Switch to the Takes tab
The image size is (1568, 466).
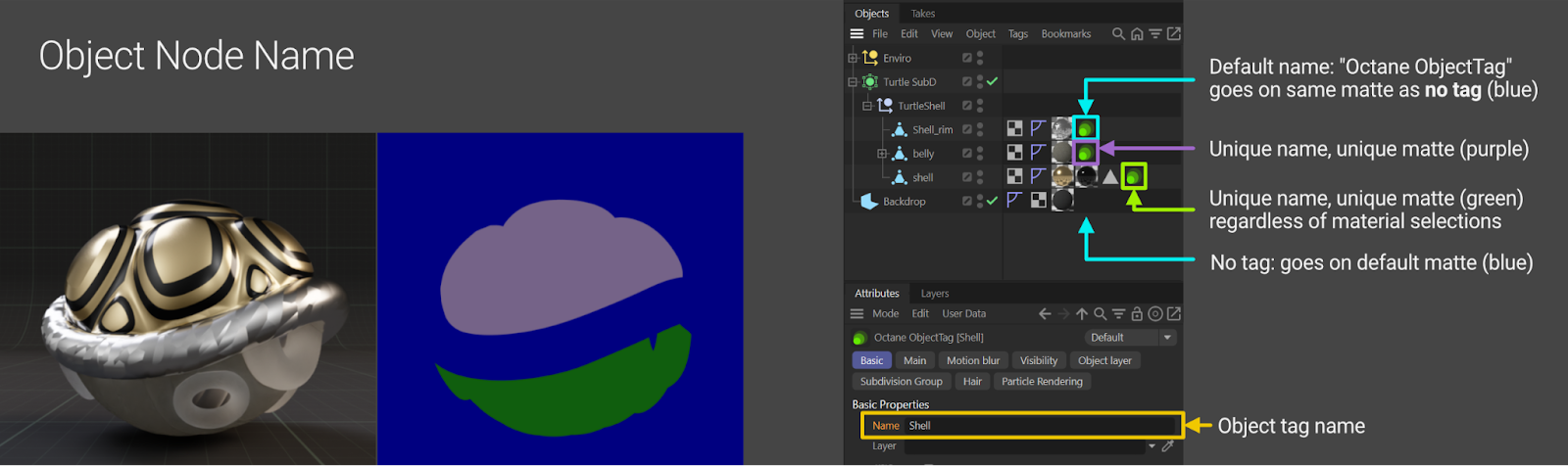tap(922, 14)
